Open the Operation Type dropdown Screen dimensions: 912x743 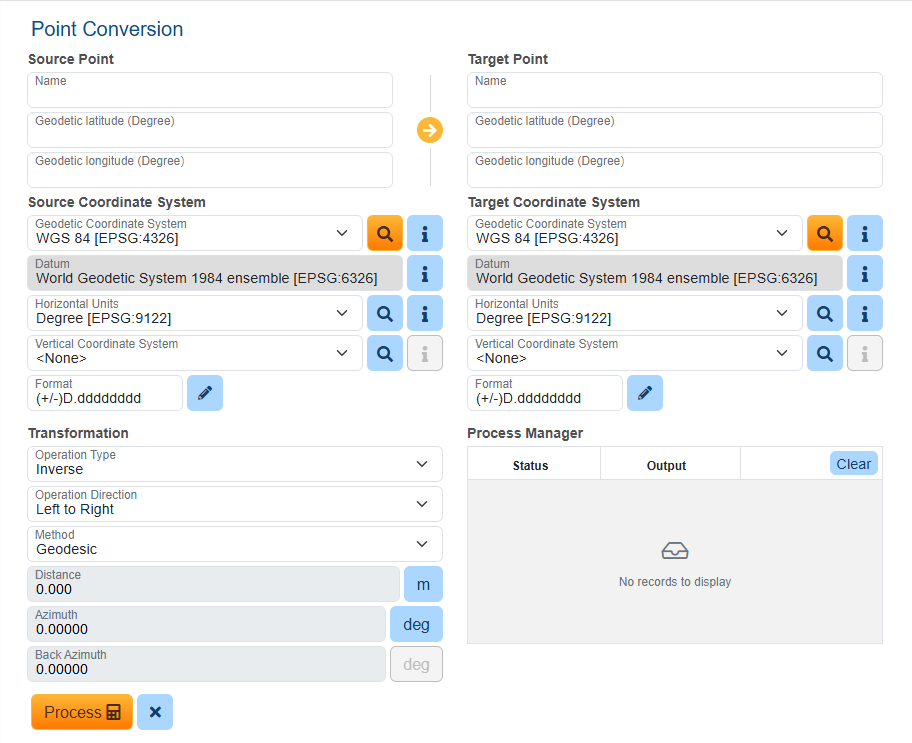coord(235,464)
